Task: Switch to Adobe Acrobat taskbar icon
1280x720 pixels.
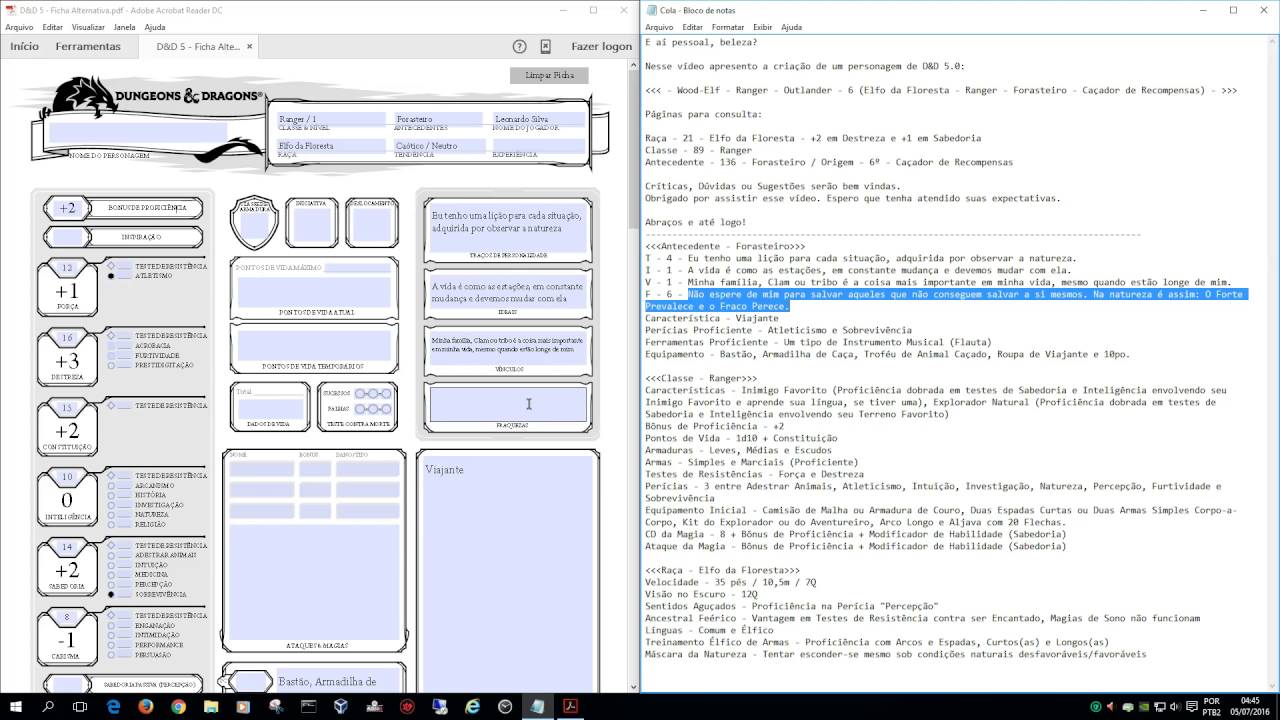Action: tap(570, 706)
